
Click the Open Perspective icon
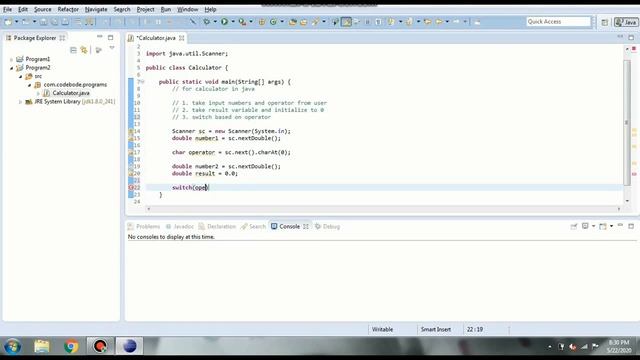(604, 22)
